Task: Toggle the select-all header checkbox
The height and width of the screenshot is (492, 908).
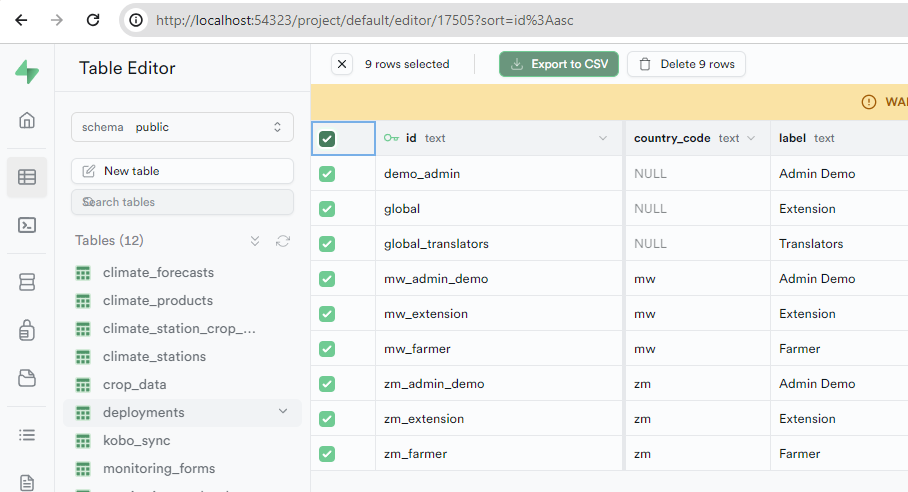Action: (327, 139)
